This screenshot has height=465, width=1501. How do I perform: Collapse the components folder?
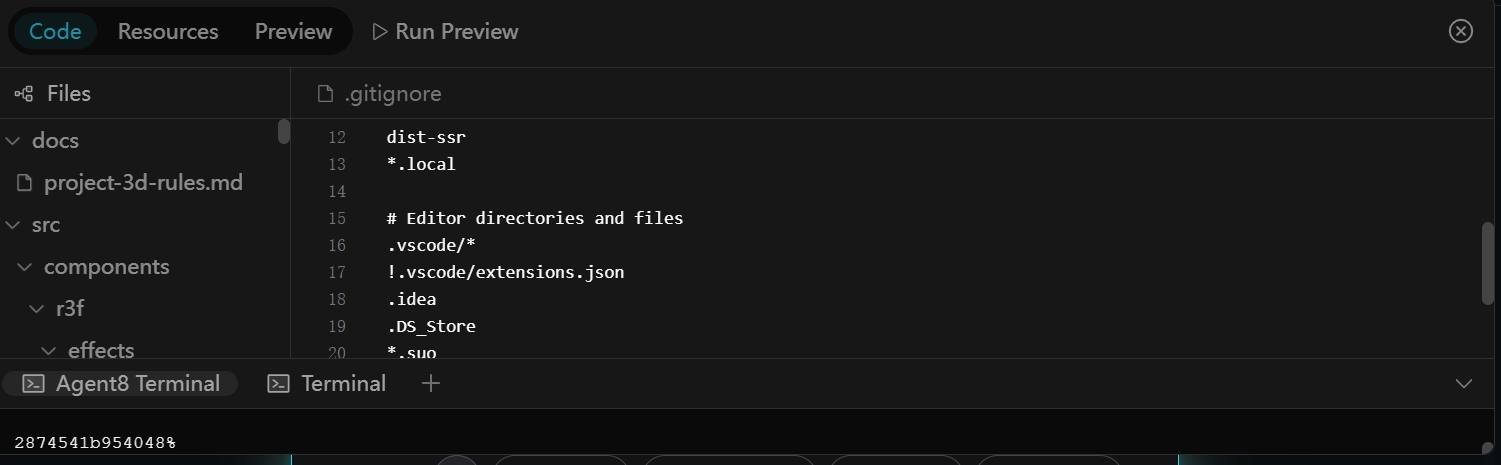tap(25, 267)
